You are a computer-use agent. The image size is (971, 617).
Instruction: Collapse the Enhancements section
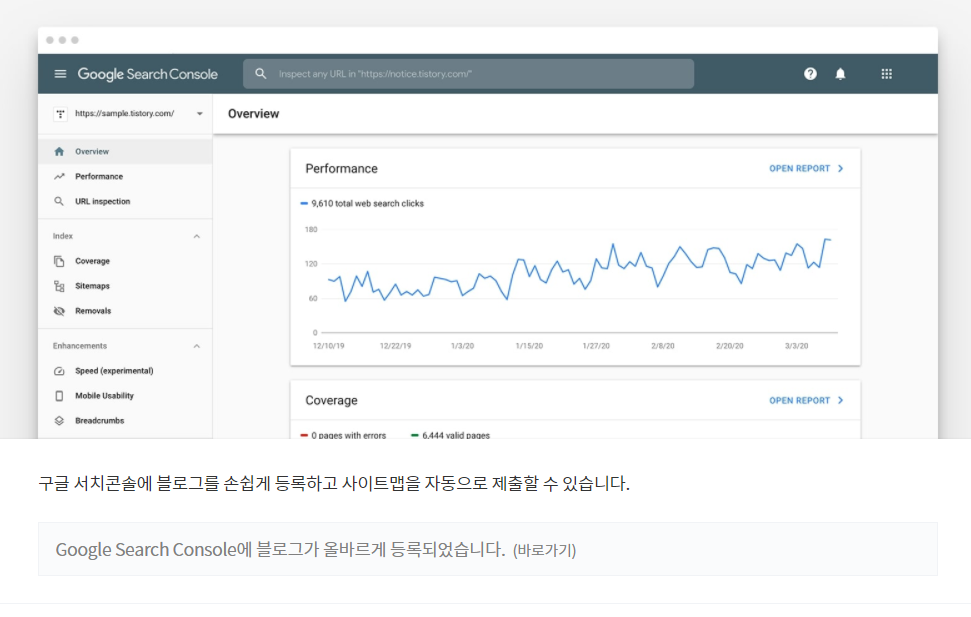[x=196, y=346]
